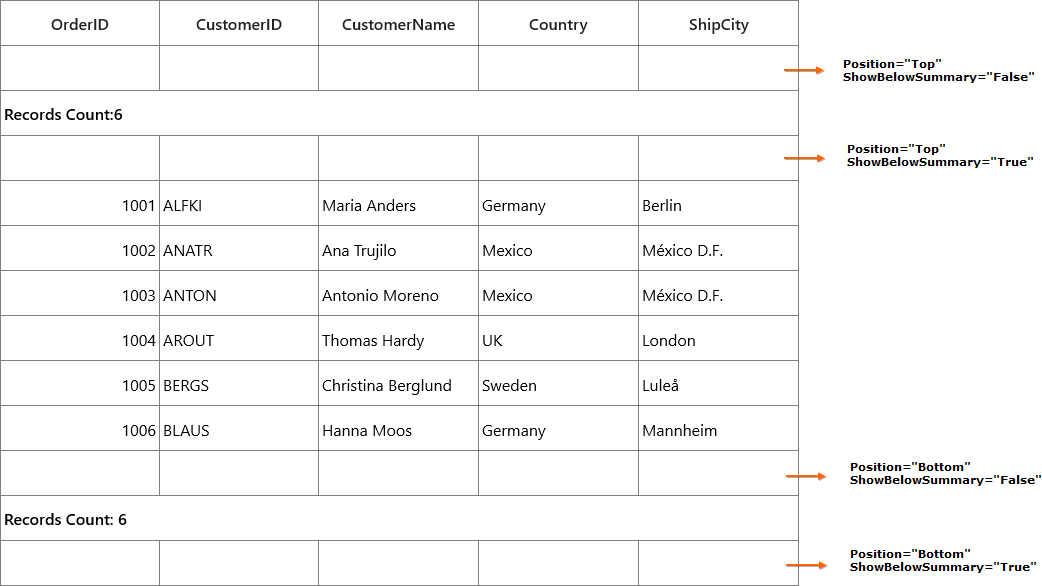1042x586 pixels.
Task: Select the ANTON customer ID cell
Action: point(239,293)
